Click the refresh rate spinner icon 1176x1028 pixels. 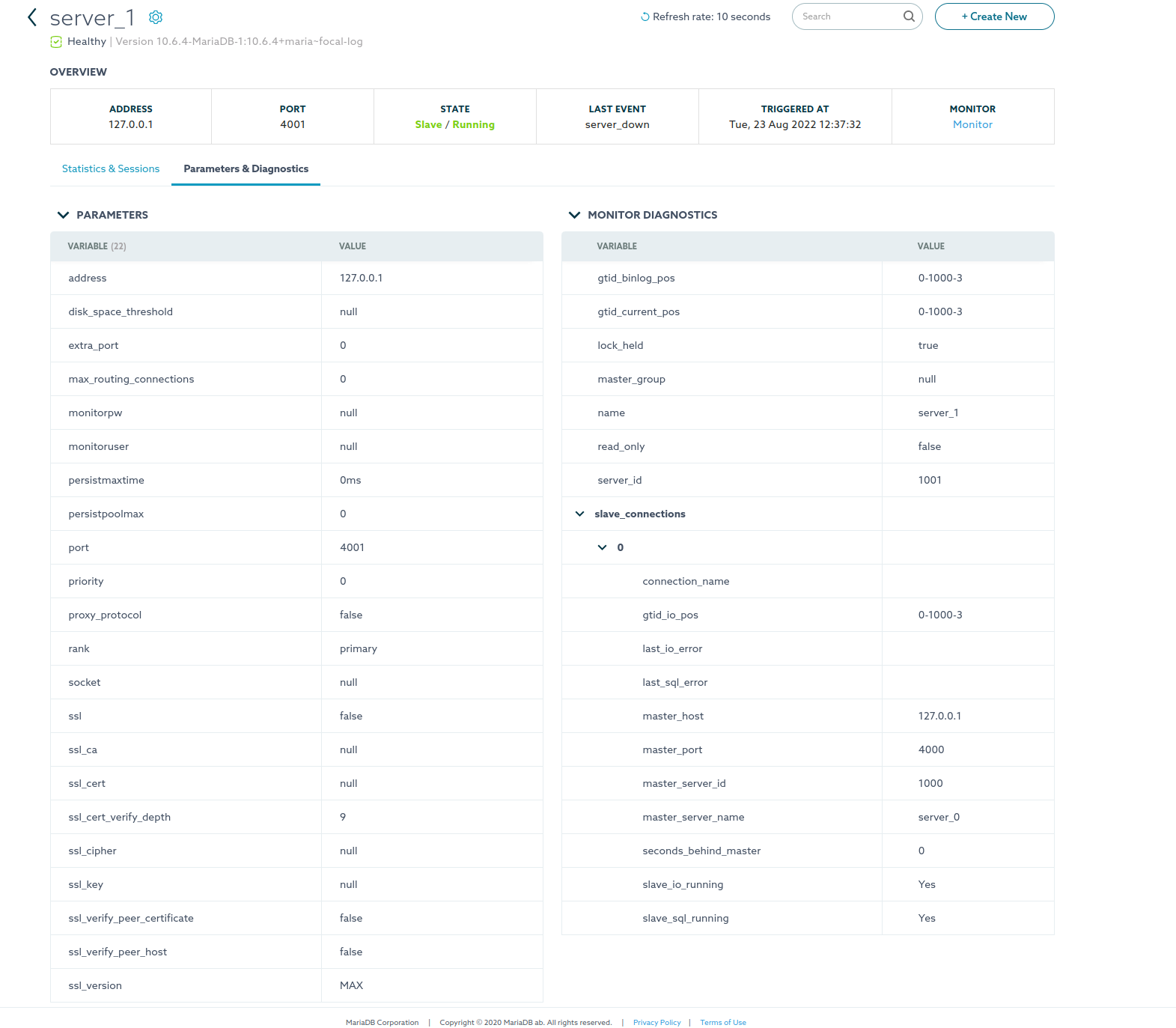click(645, 17)
